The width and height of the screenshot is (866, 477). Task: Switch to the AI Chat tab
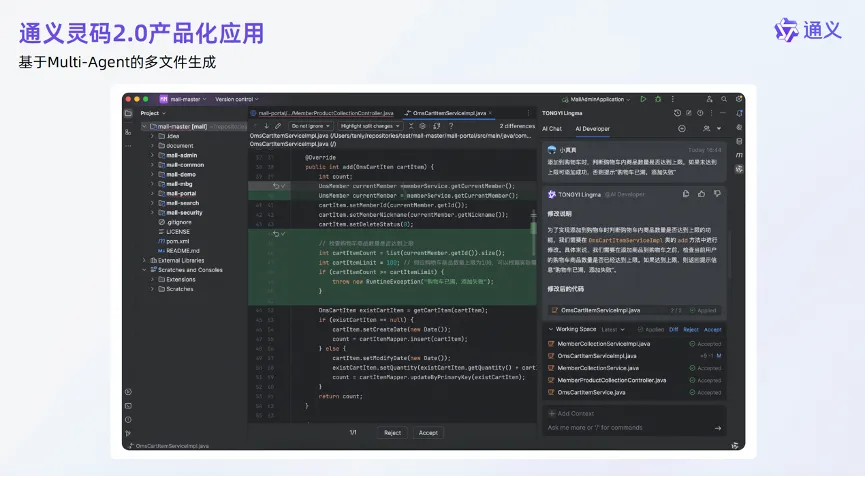pos(552,129)
